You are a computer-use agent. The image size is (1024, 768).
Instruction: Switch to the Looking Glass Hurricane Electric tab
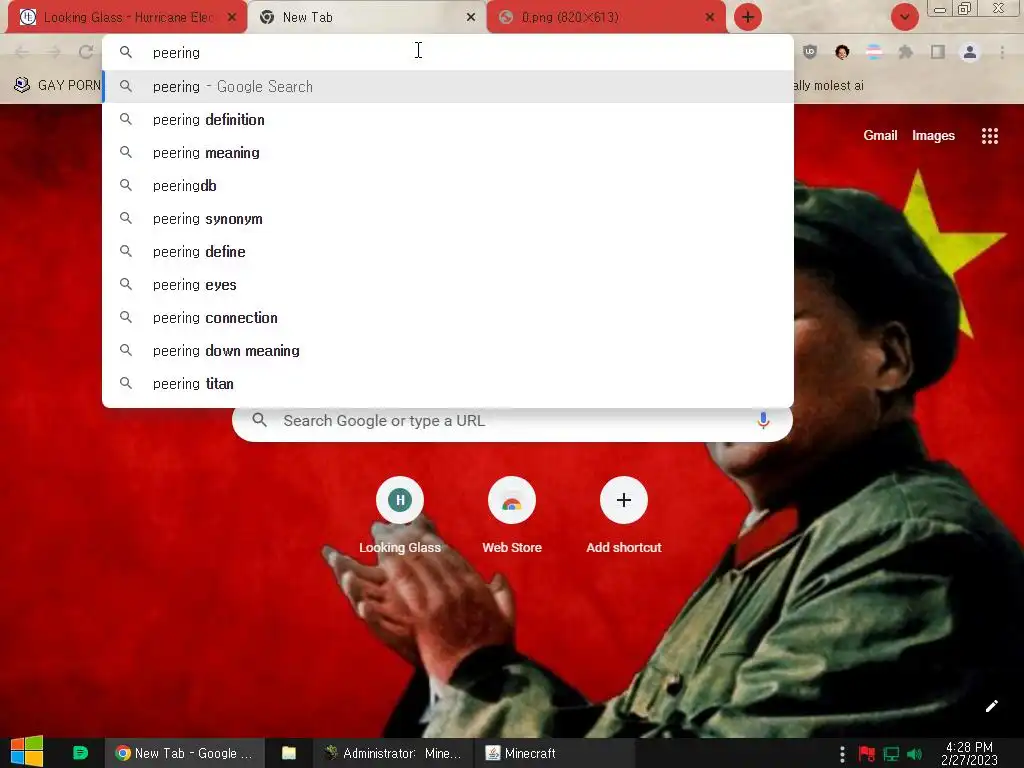tap(127, 18)
